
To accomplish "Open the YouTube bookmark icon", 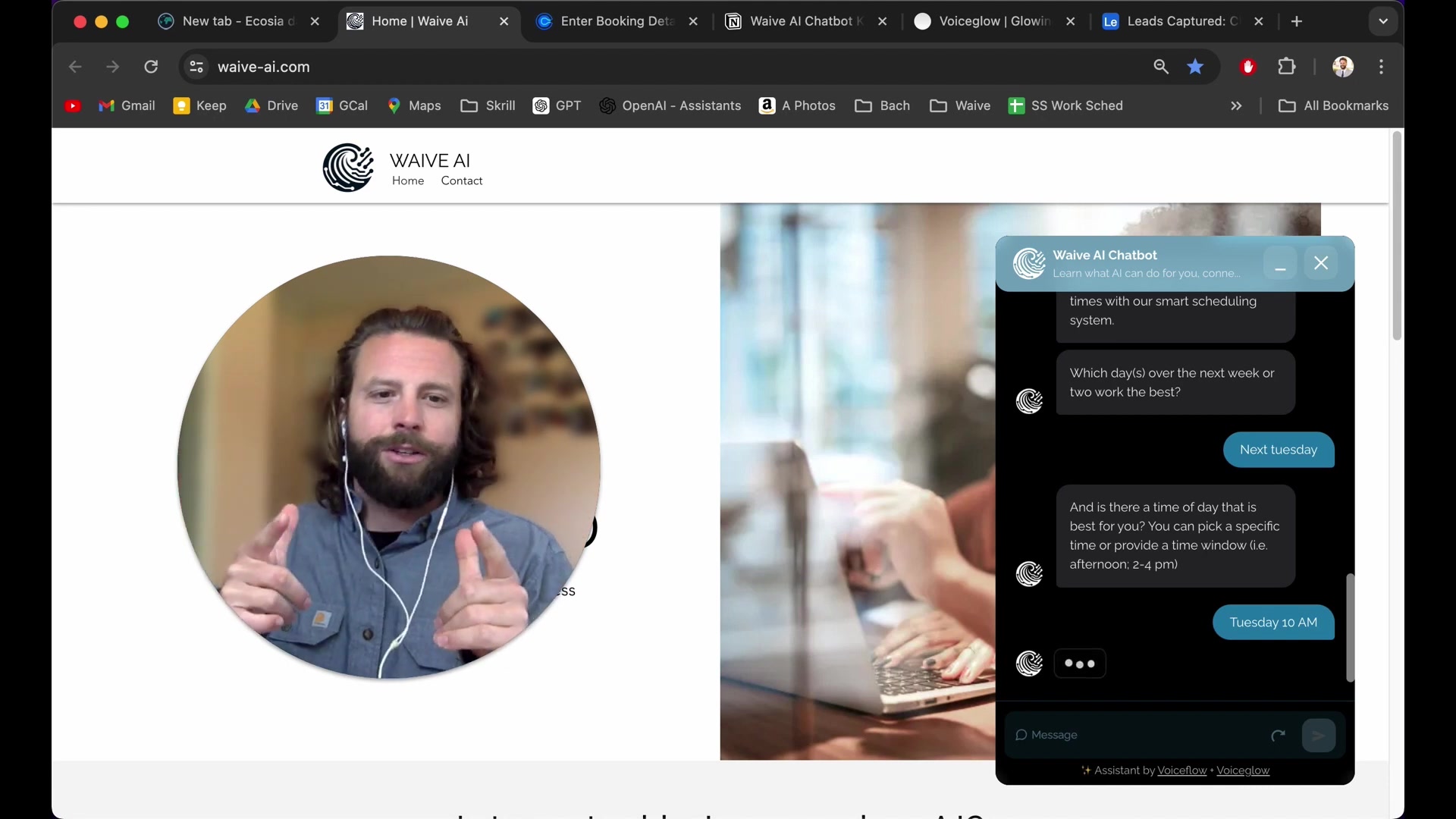I will pyautogui.click(x=73, y=106).
